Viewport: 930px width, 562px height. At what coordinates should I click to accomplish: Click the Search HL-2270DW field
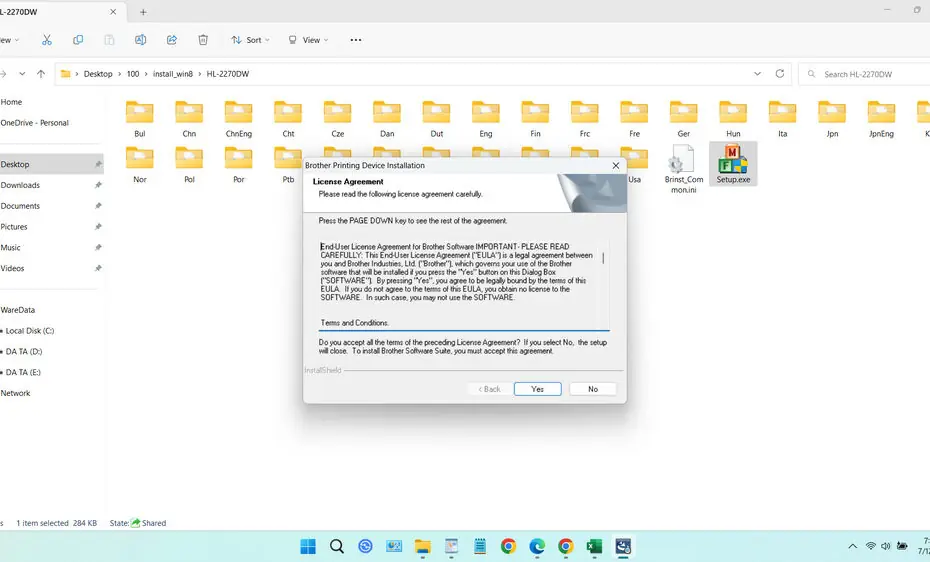coord(865,74)
